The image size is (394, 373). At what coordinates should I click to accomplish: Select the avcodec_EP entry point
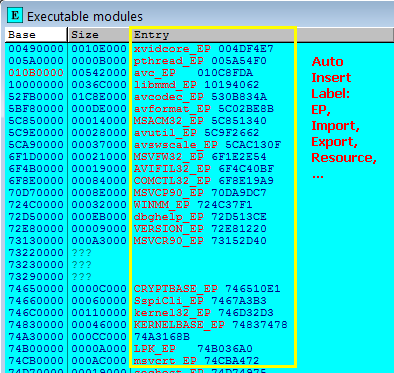tap(200, 97)
